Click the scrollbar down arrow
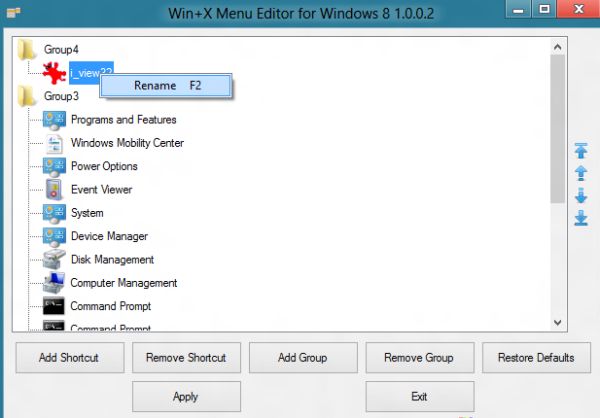Image resolution: width=600 pixels, height=418 pixels. click(x=558, y=322)
